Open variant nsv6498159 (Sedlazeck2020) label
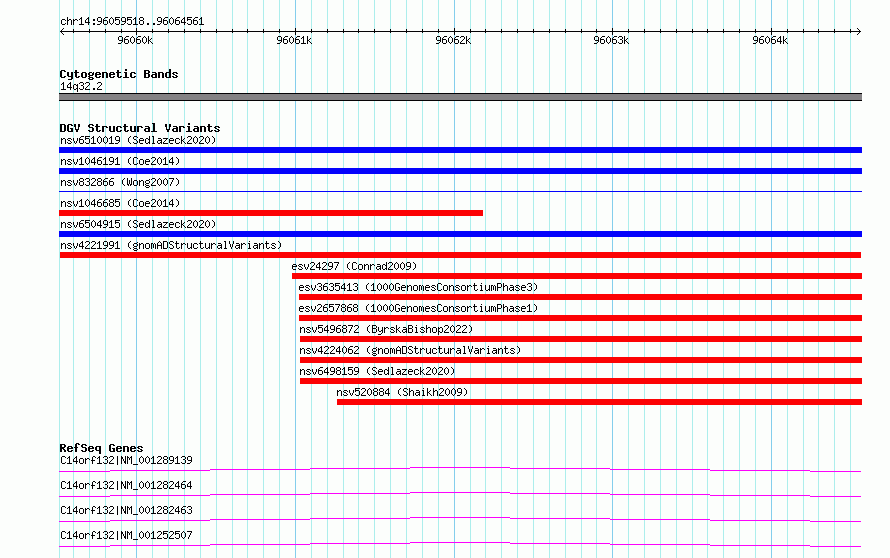The height and width of the screenshot is (558, 890). pos(377,371)
